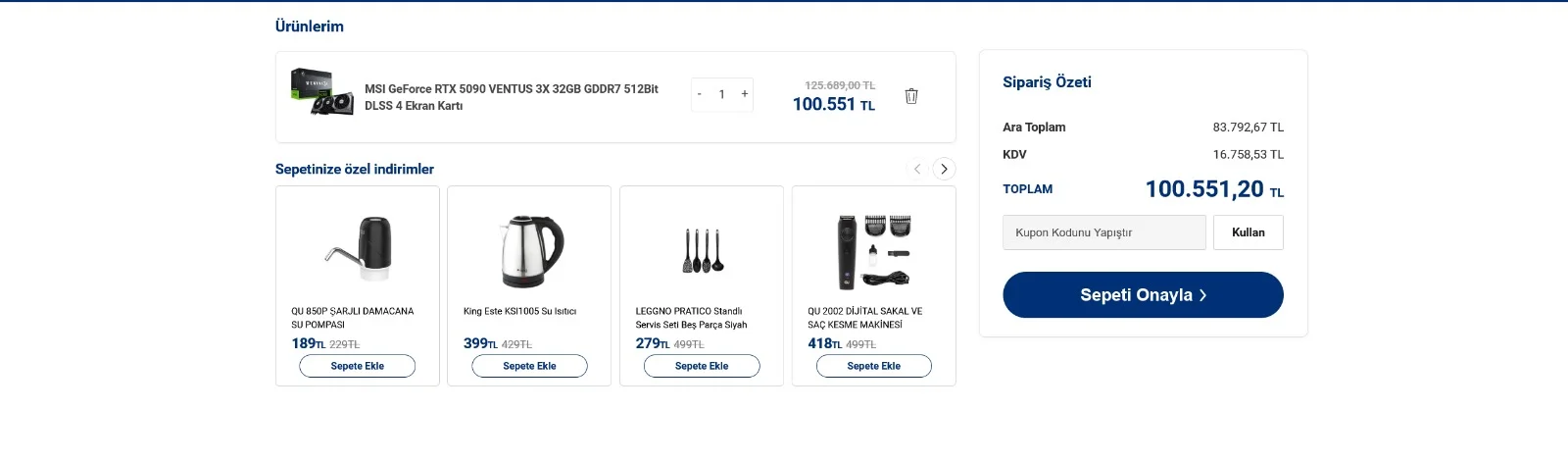Viewport: 1568px width, 462px height.
Task: Increase product quantity with plus button
Action: coord(745,94)
